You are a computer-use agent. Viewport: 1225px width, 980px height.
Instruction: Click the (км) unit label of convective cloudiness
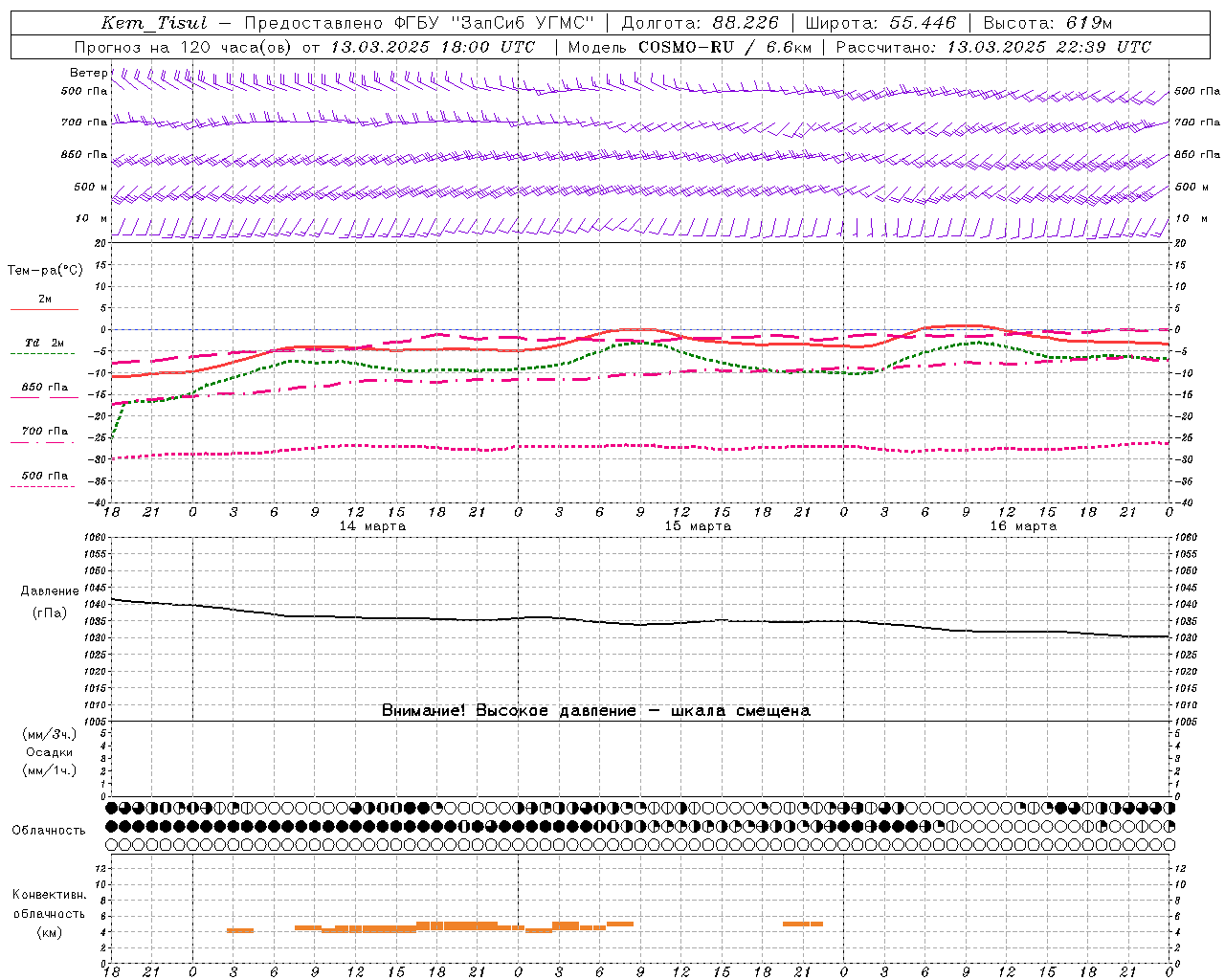50,932
